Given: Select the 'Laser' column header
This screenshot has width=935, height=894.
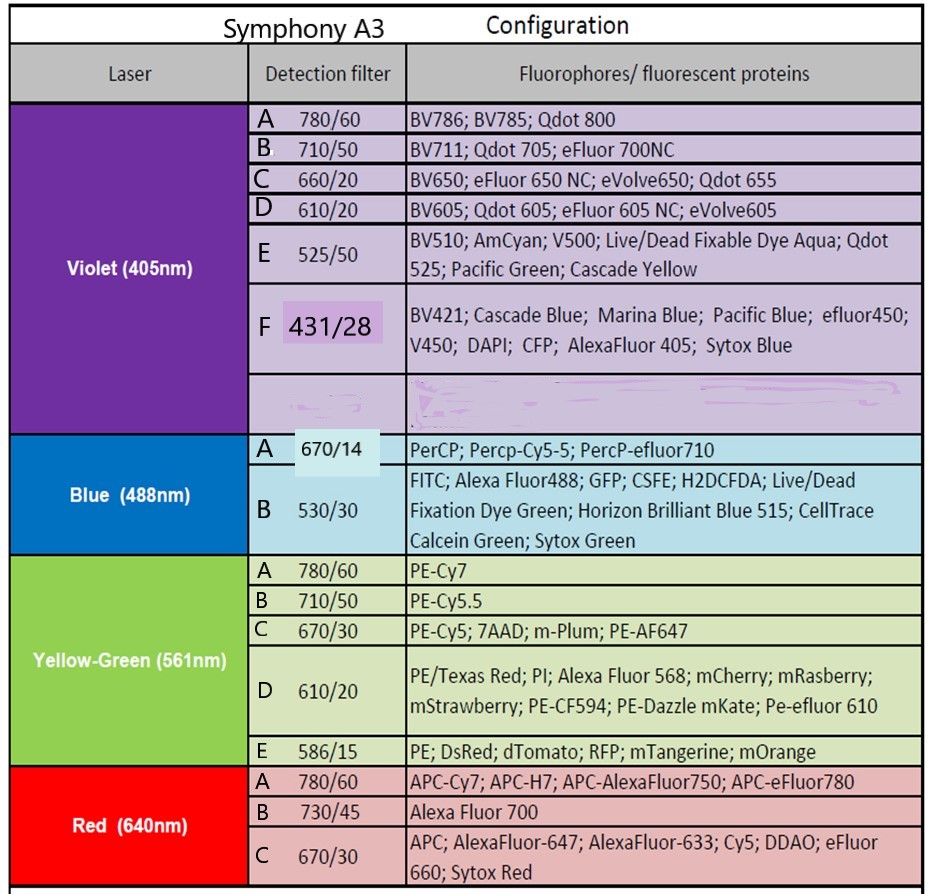Looking at the screenshot, I should point(129,73).
